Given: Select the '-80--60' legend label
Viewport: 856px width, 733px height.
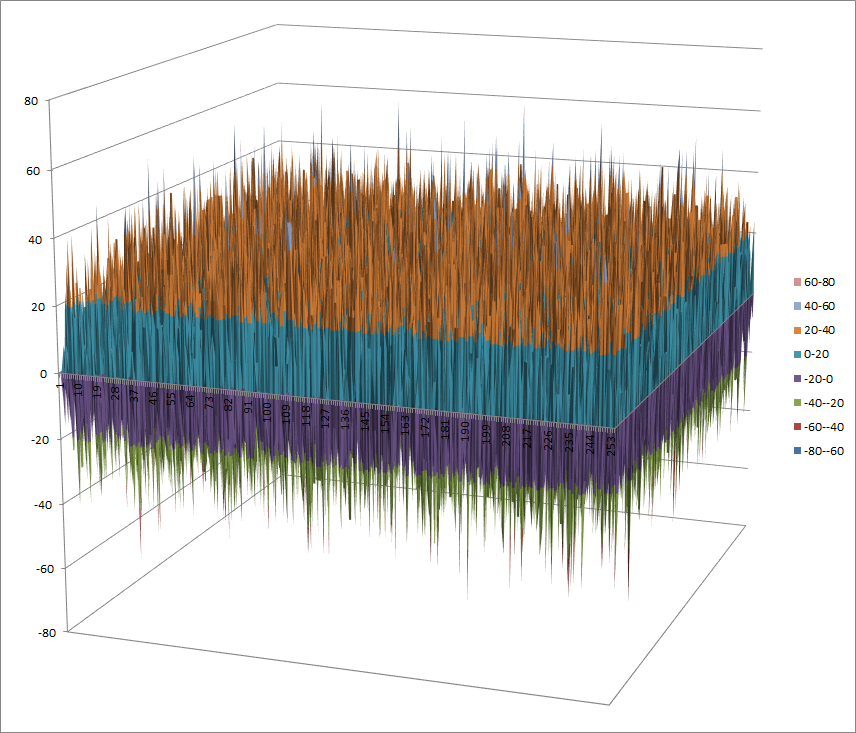Looking at the screenshot, I should coord(824,451).
